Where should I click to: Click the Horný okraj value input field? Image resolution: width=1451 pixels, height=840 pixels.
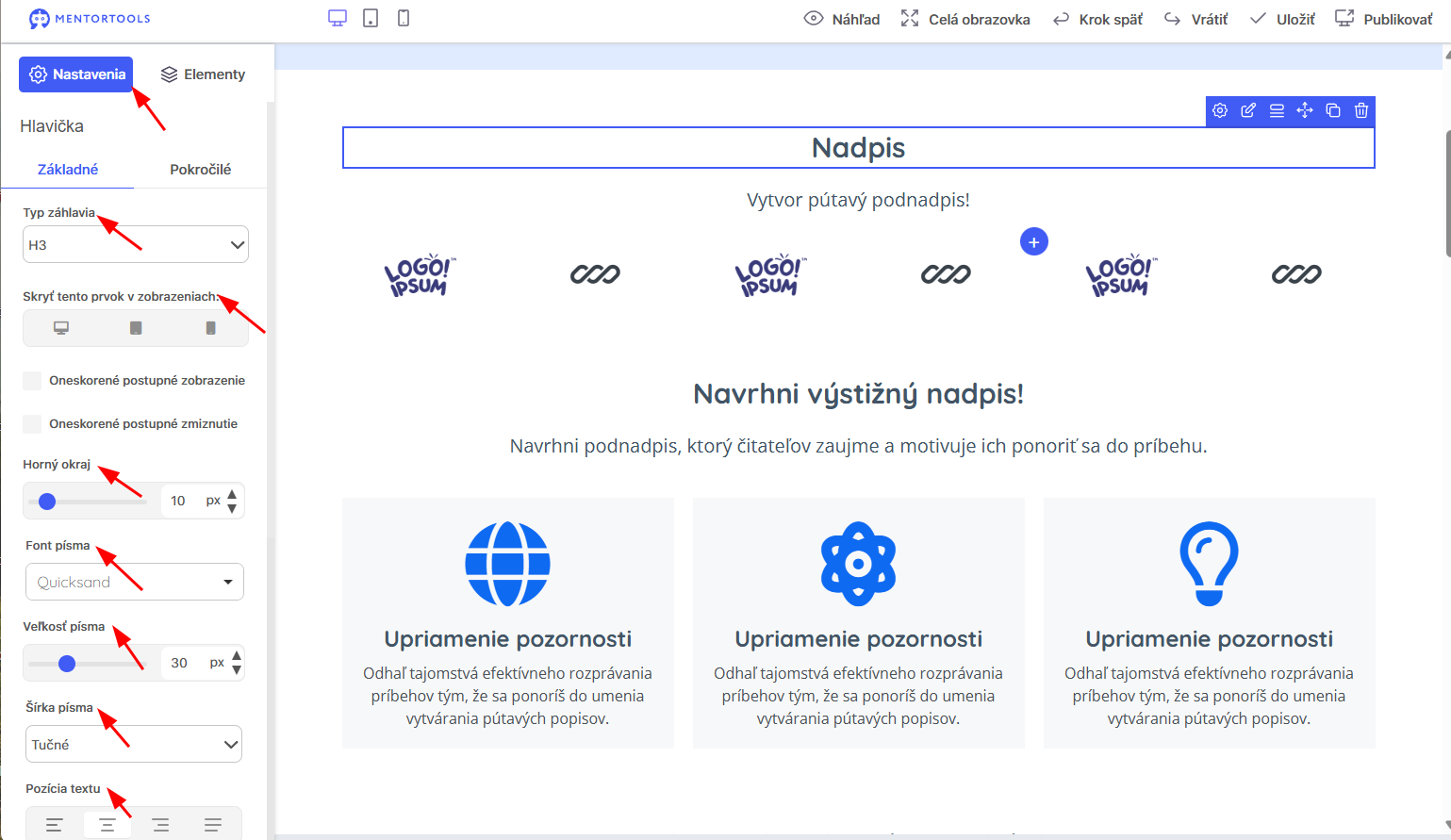pos(182,501)
